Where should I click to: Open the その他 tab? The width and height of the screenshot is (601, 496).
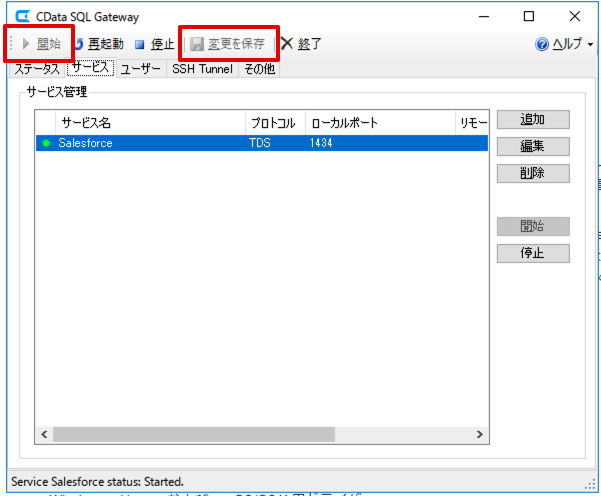point(259,69)
